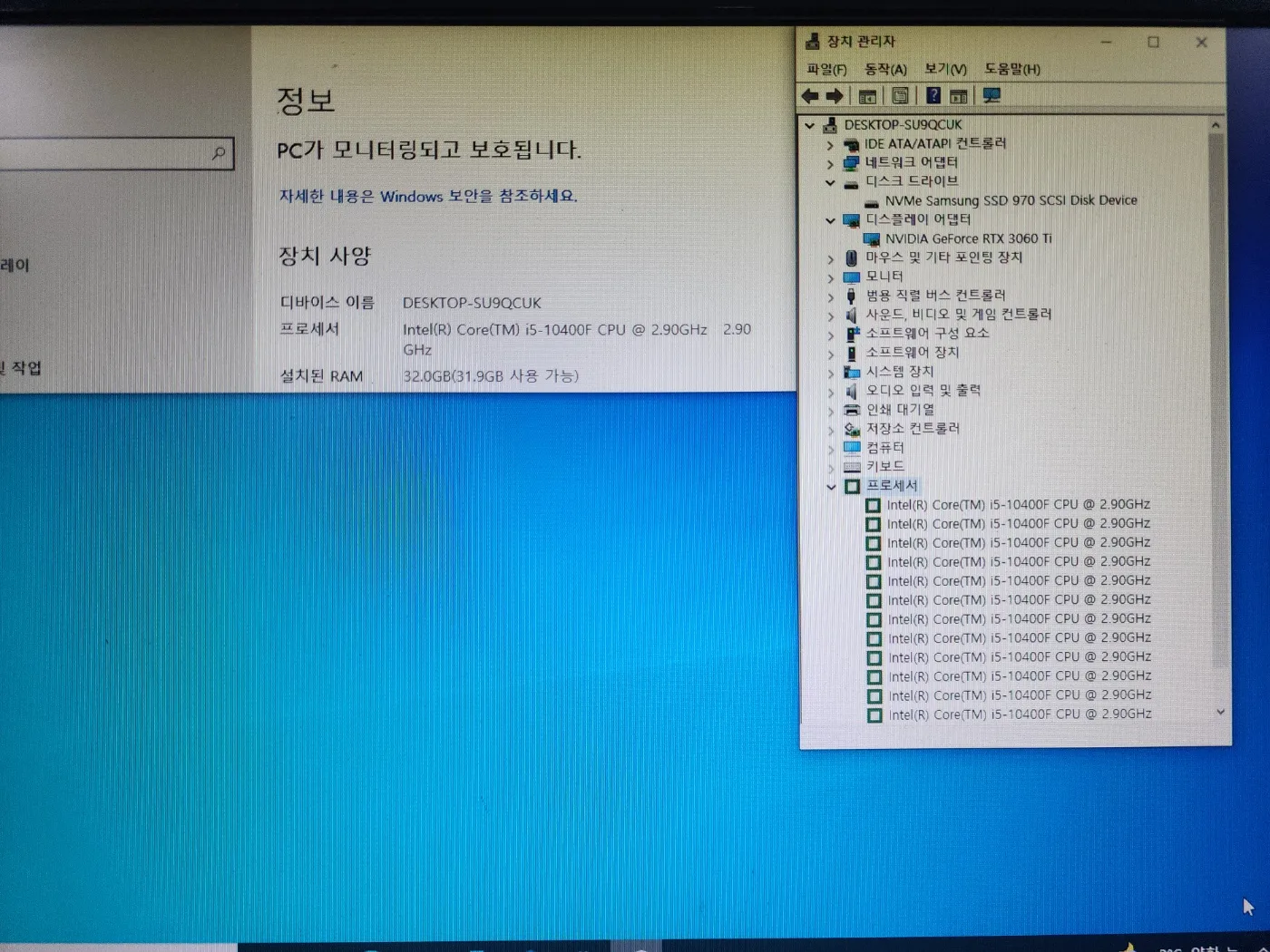Click the Settings search input field
Image resolution: width=1270 pixels, height=952 pixels.
(x=116, y=153)
